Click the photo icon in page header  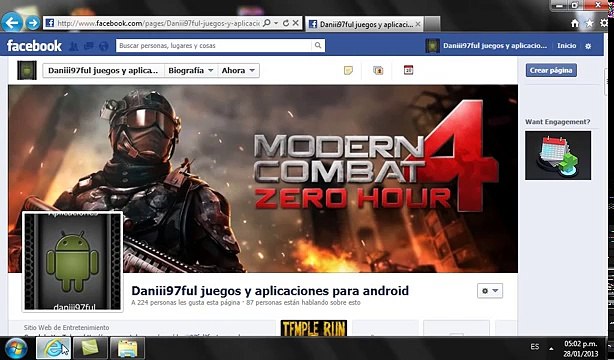point(378,70)
